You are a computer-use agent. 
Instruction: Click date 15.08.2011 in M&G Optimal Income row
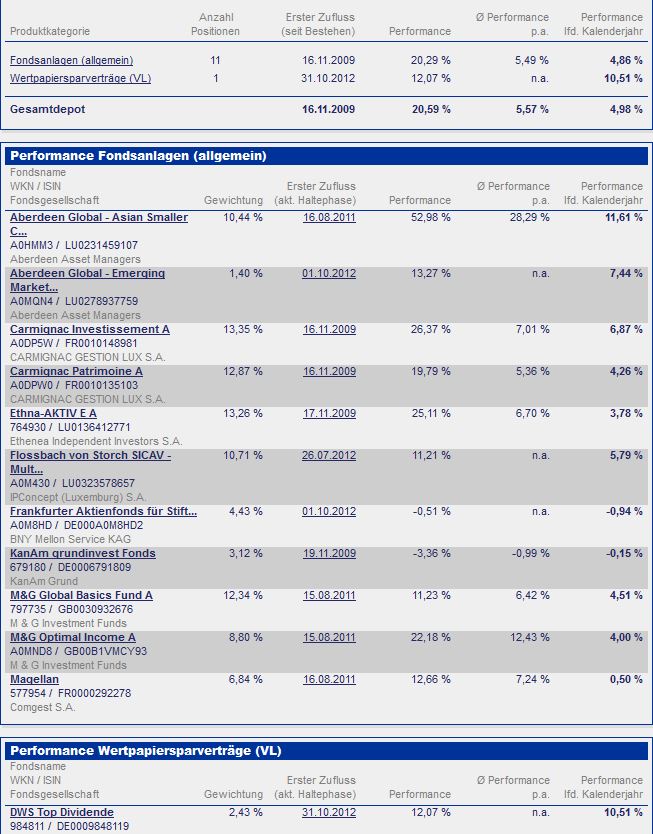point(329,637)
